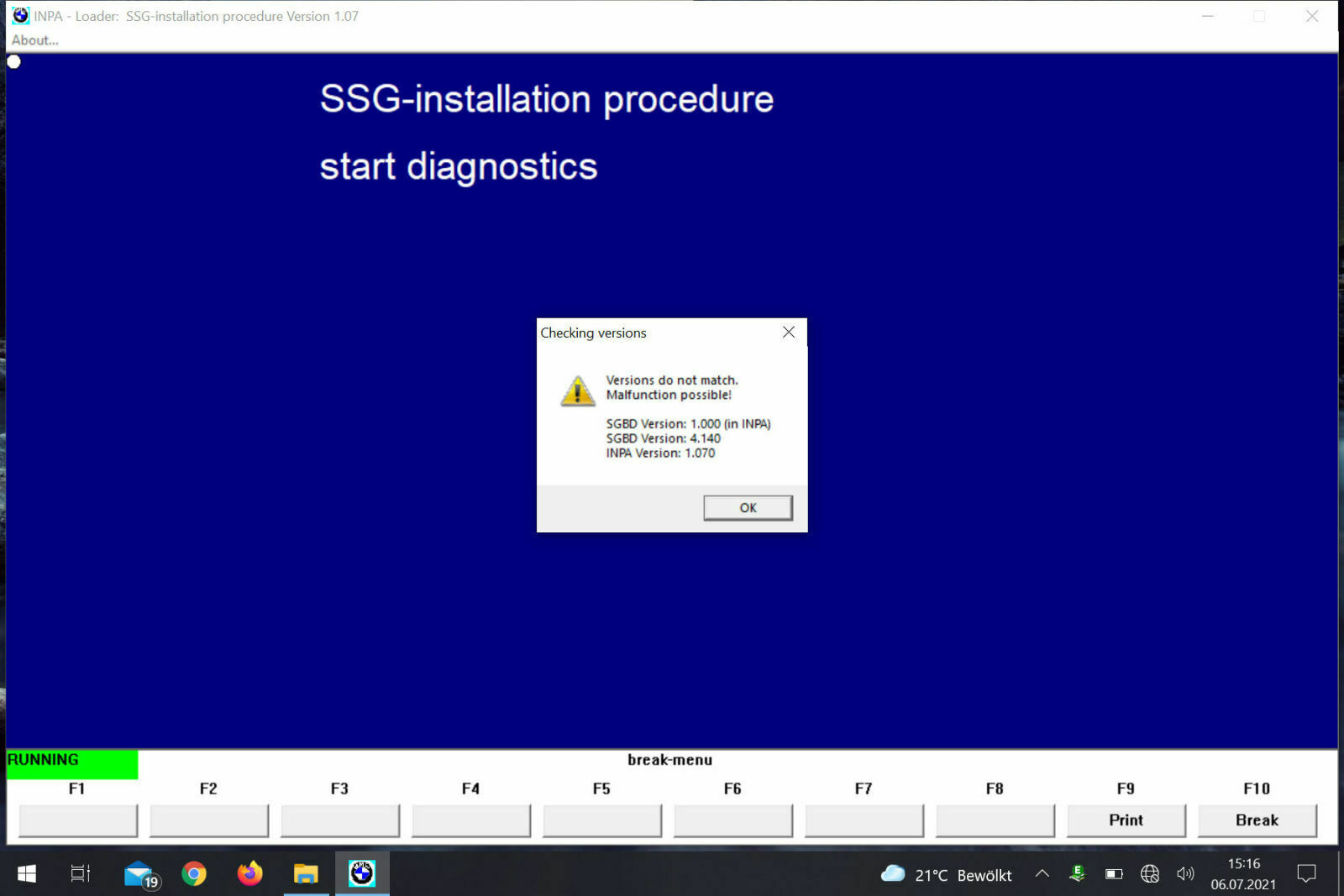The width and height of the screenshot is (1344, 896).
Task: Open the Mail app with 19 unread
Action: (139, 874)
